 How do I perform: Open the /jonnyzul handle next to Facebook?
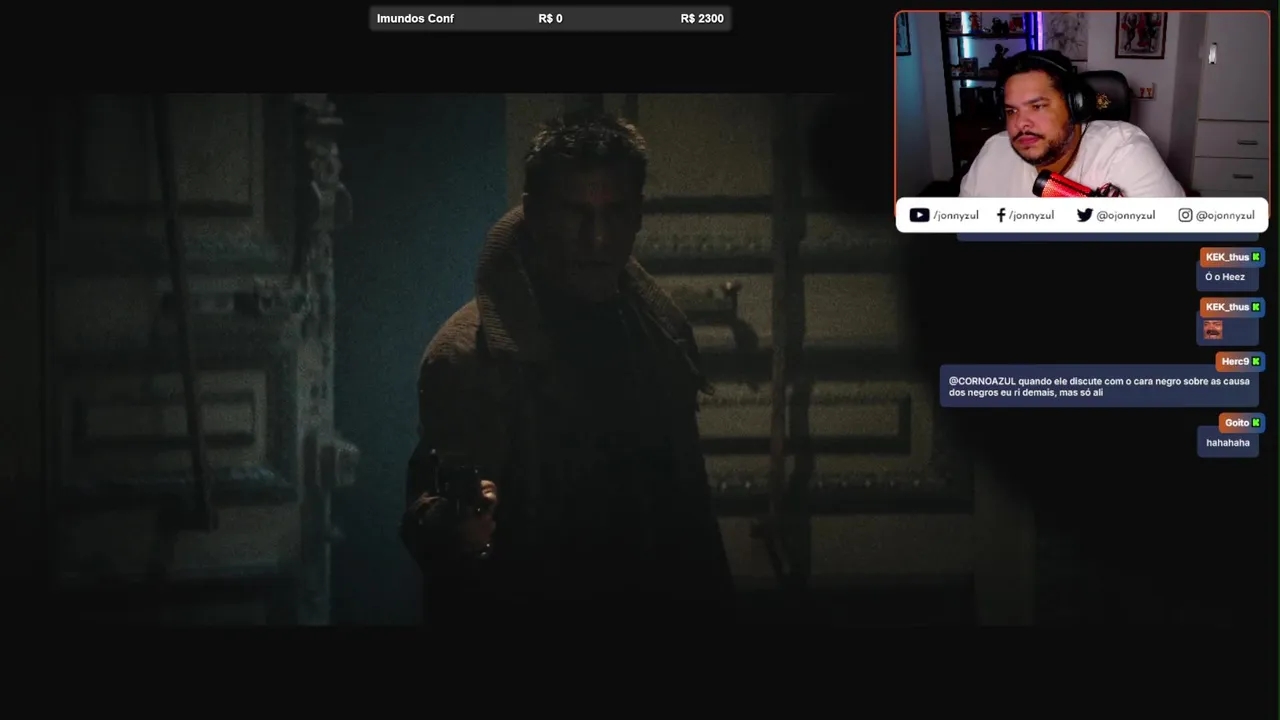tap(1031, 215)
